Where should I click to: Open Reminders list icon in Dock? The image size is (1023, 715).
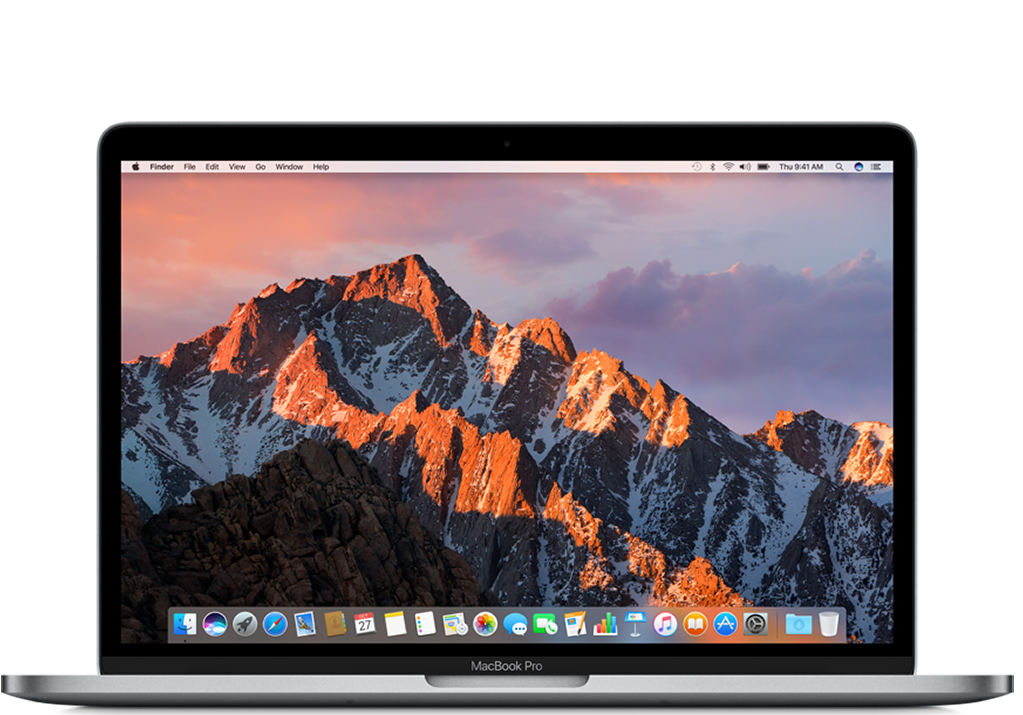[425, 624]
